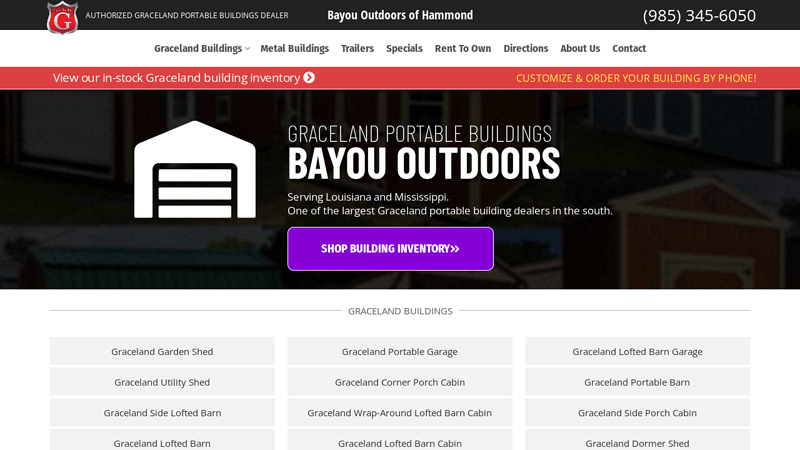Screen dimensions: 800x450
Task: Open Graceland Corner Porch Cabin
Action: (x=399, y=382)
